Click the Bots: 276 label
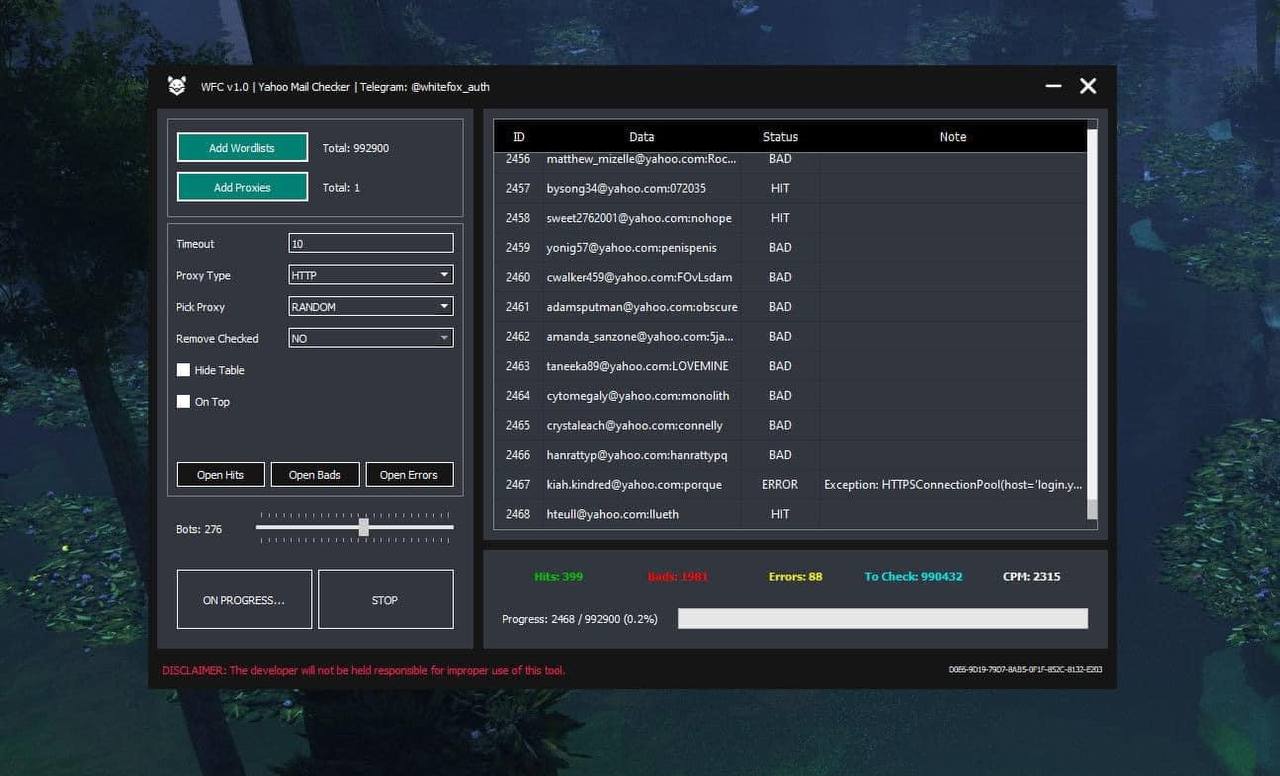 point(199,529)
